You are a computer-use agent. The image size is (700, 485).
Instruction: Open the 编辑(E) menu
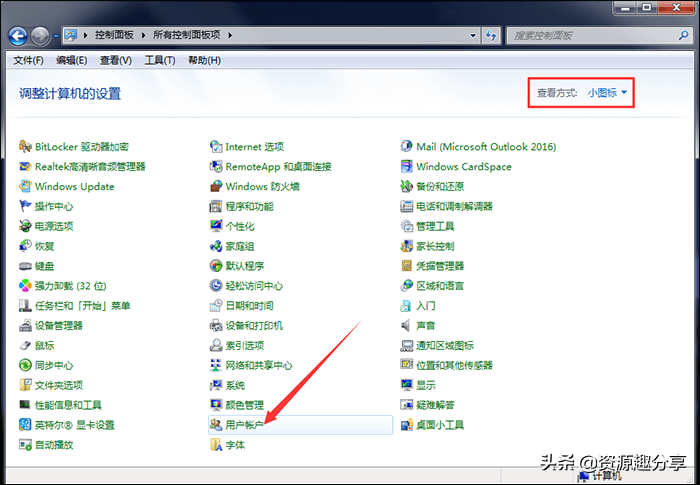72,60
